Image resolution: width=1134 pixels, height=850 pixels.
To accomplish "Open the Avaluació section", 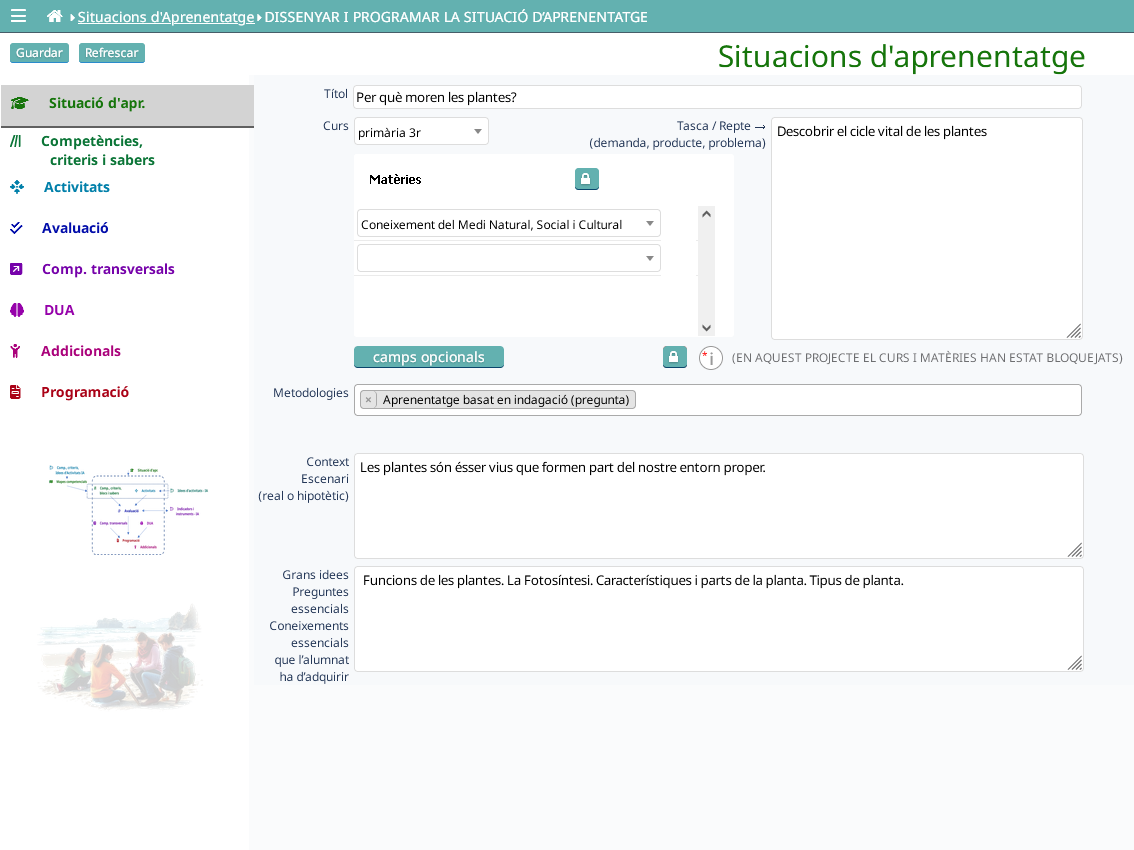I will [x=74, y=228].
